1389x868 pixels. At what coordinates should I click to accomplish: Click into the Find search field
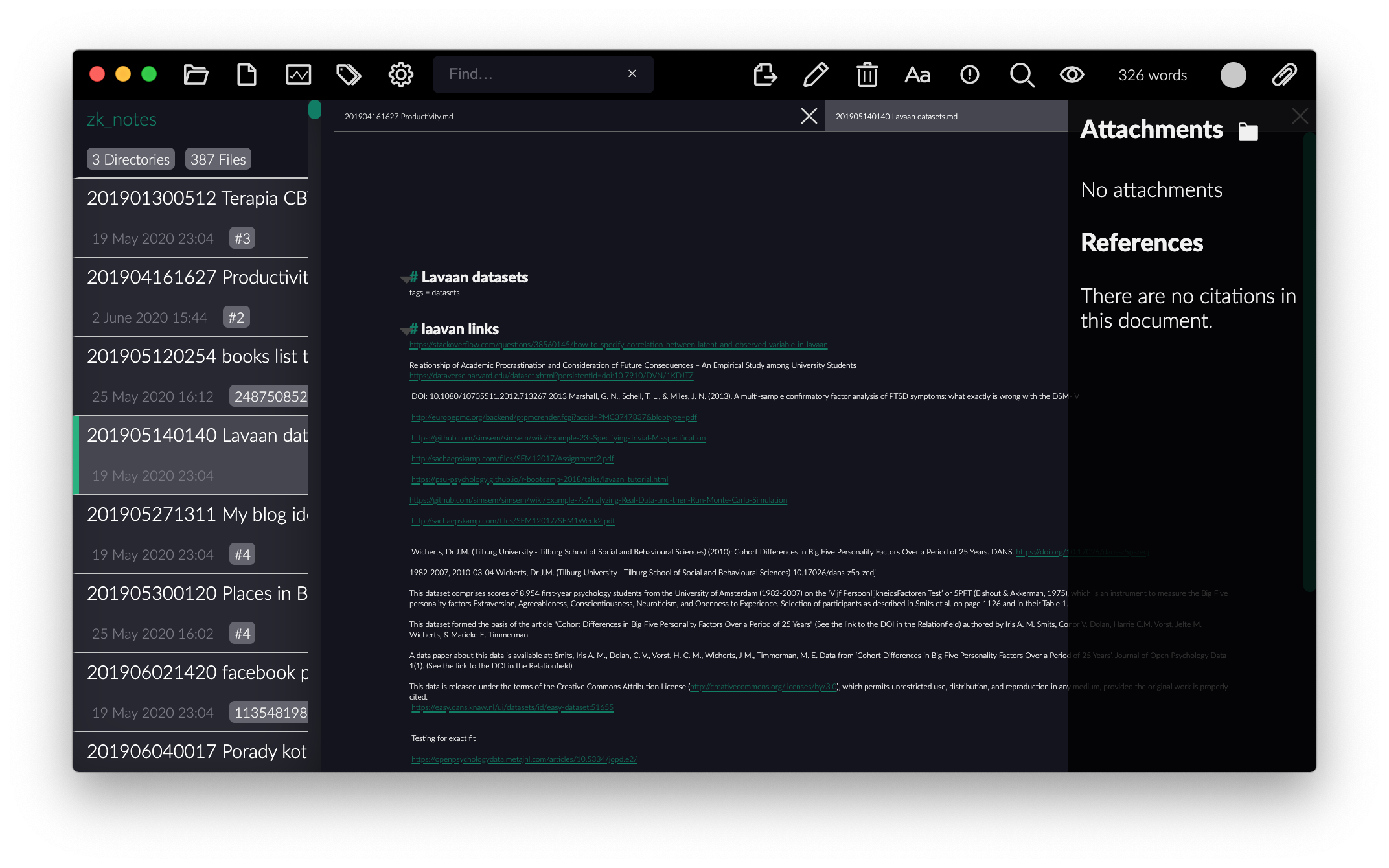543,74
